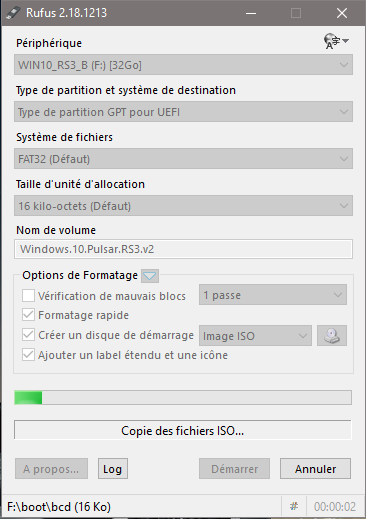This screenshot has width=366, height=519.
Task: Minimize the Rufus window
Action: [x=251, y=13]
